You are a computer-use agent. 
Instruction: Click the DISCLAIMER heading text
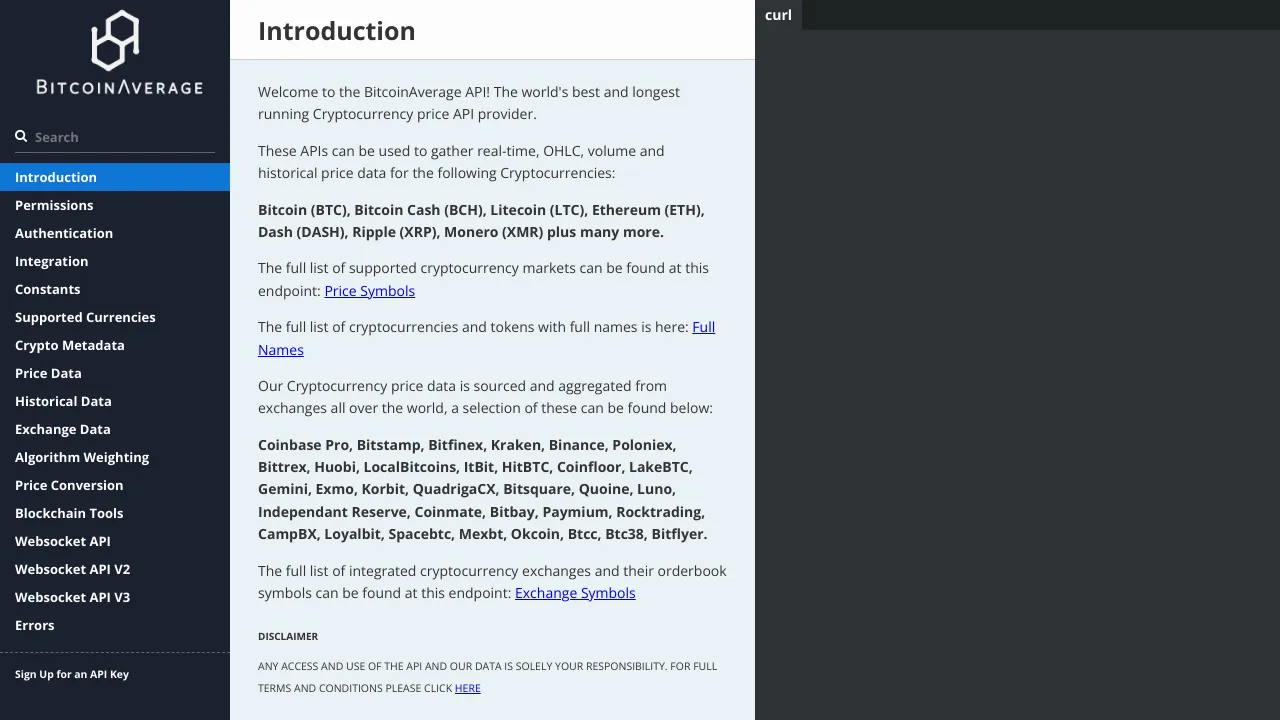point(288,636)
